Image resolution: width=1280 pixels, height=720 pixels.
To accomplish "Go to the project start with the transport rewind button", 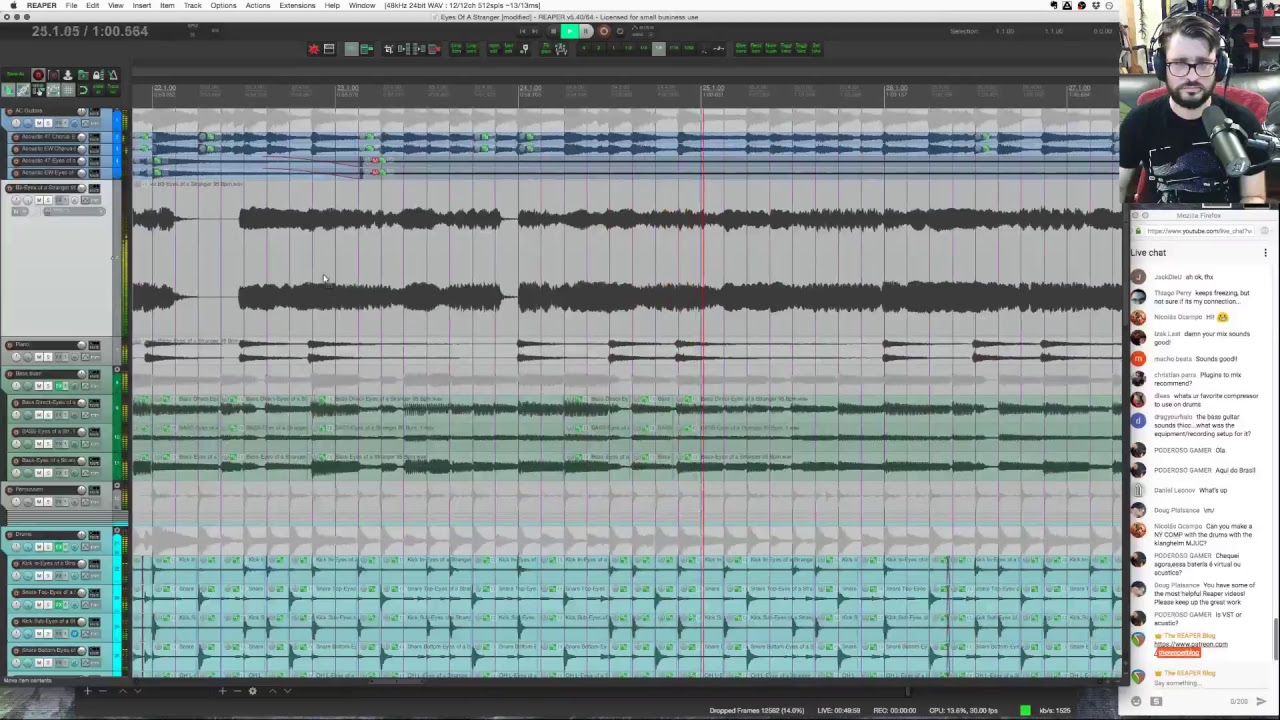I will pyautogui.click(x=523, y=31).
